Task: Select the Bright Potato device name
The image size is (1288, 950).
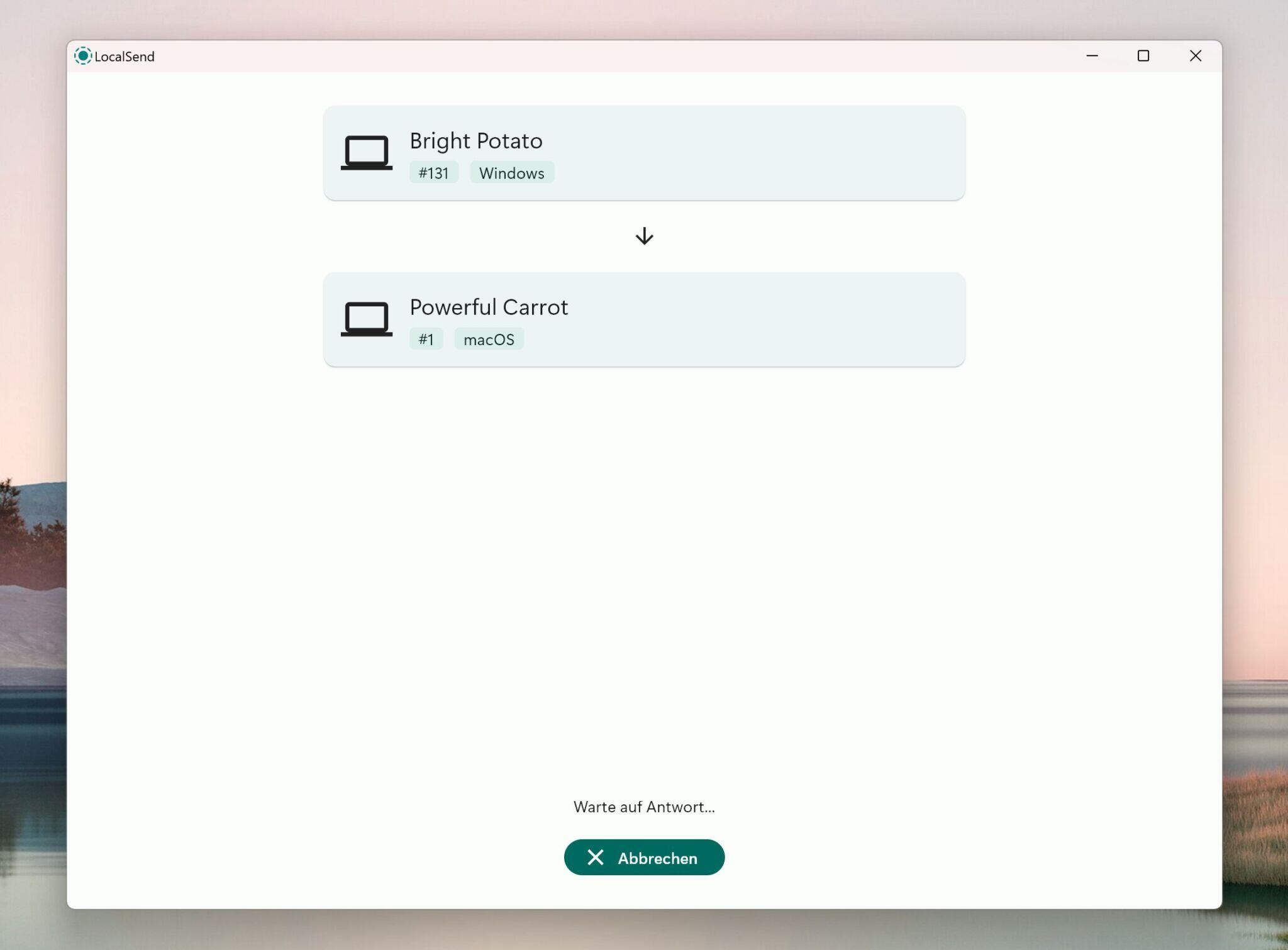Action: pos(476,141)
